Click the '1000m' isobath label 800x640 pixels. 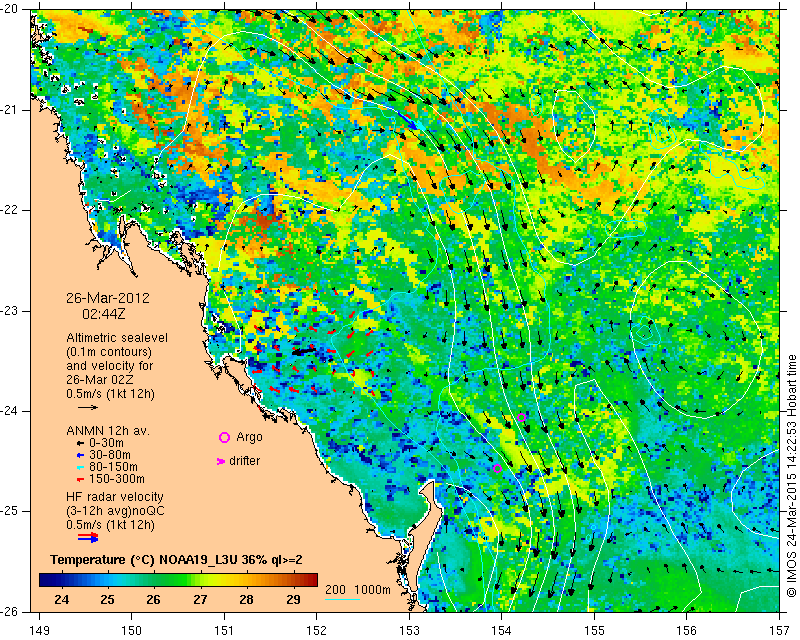click(372, 590)
